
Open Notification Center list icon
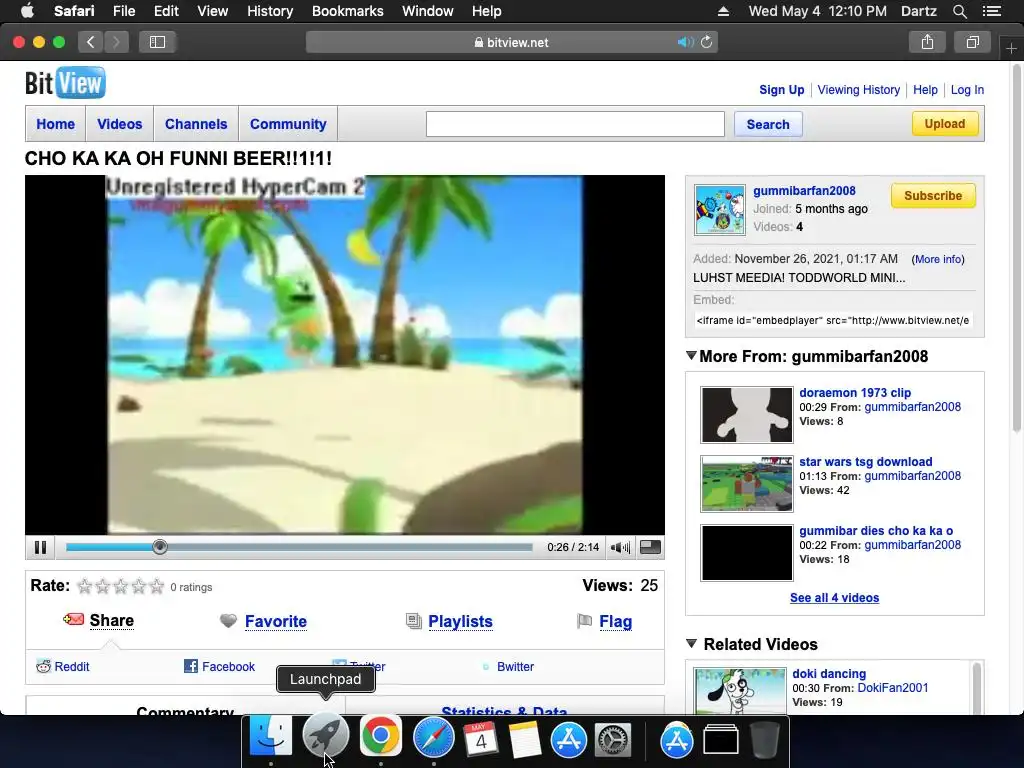click(x=991, y=11)
